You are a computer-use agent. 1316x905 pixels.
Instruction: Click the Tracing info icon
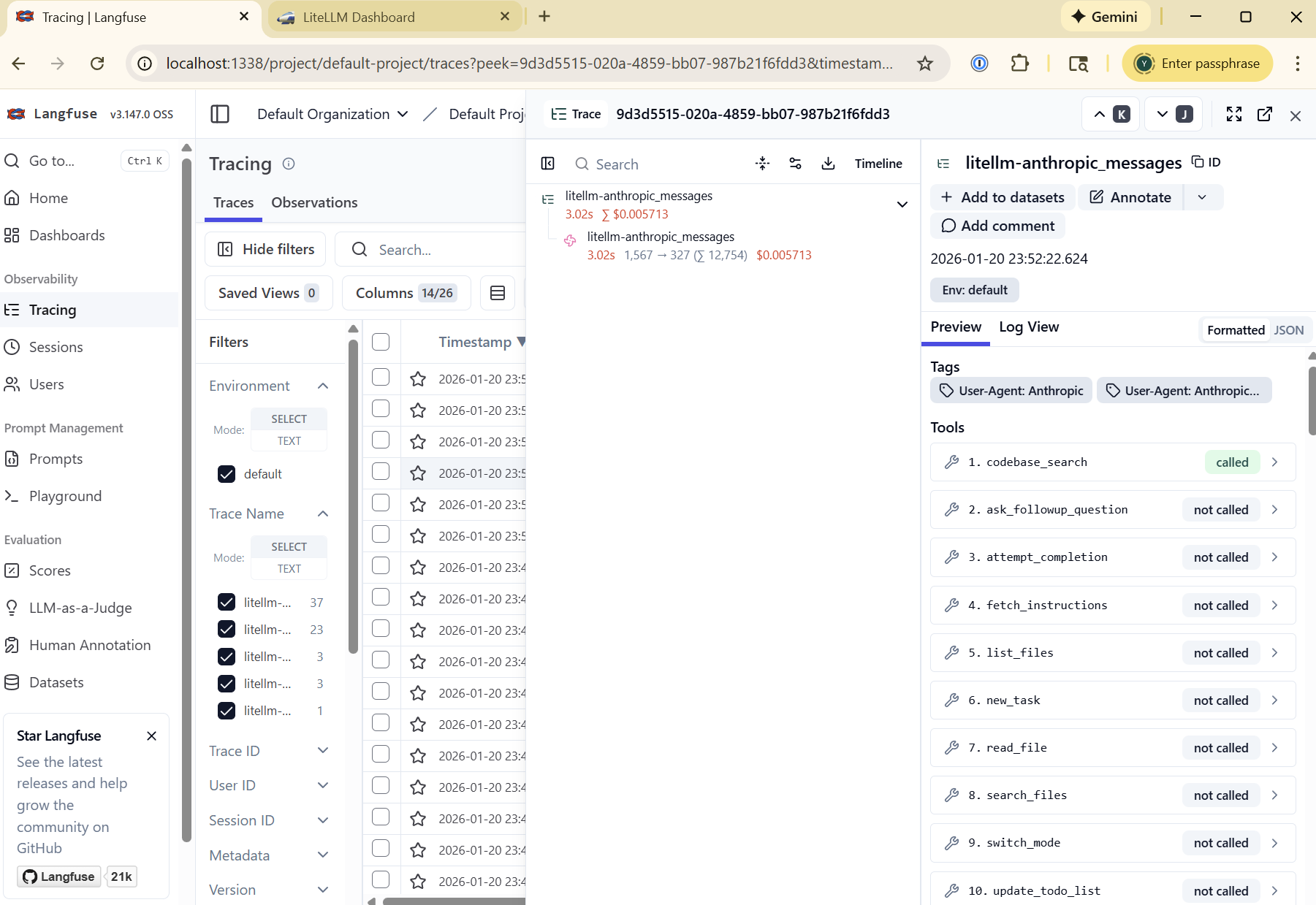[289, 164]
